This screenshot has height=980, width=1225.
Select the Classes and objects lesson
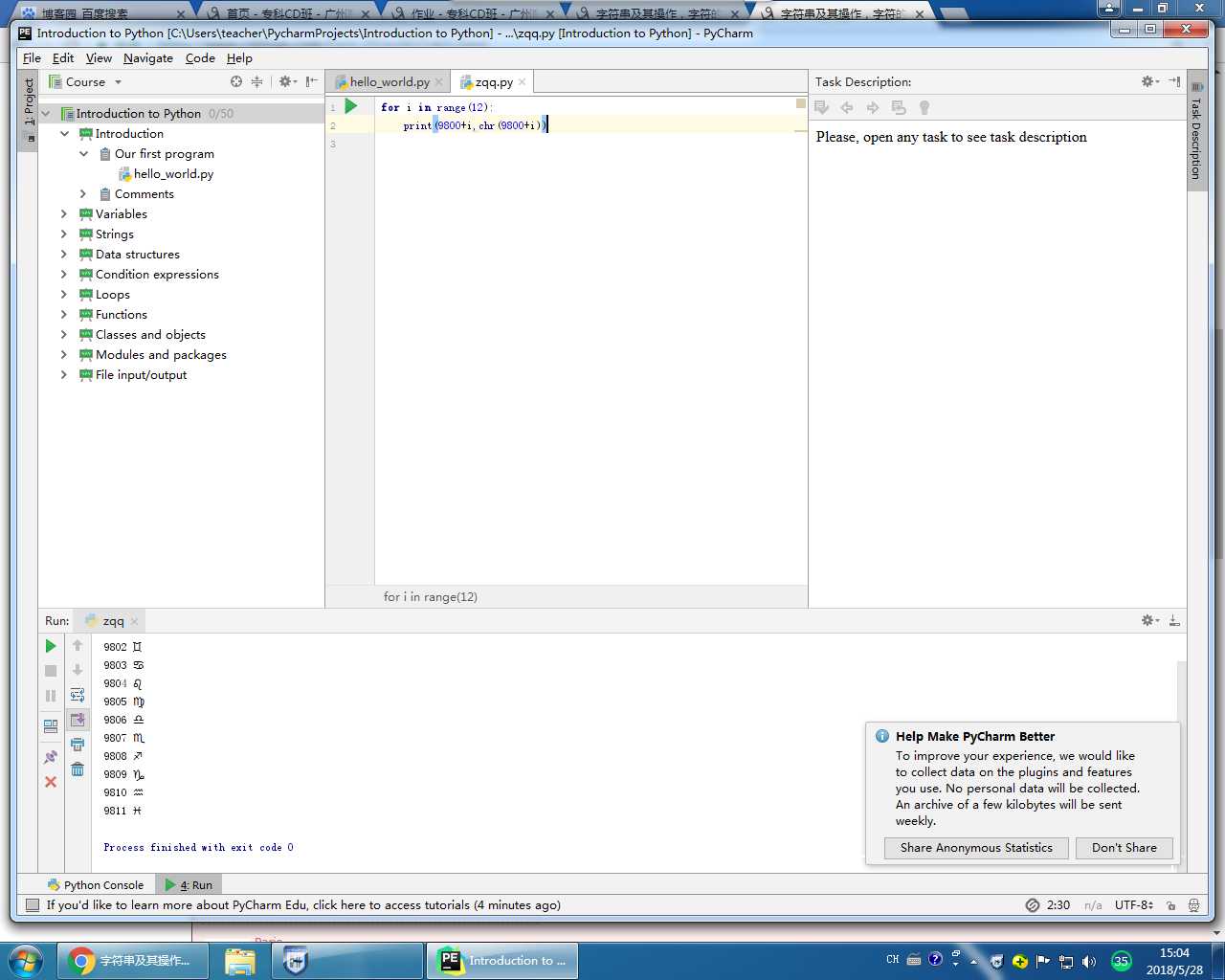150,334
